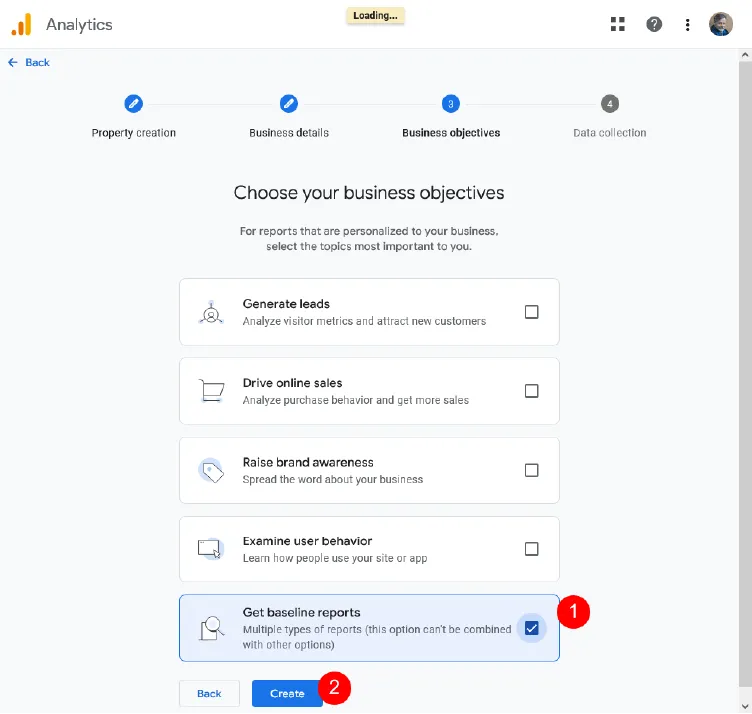The image size is (752, 714).
Task: Go to the Property creation step
Action: tap(133, 104)
